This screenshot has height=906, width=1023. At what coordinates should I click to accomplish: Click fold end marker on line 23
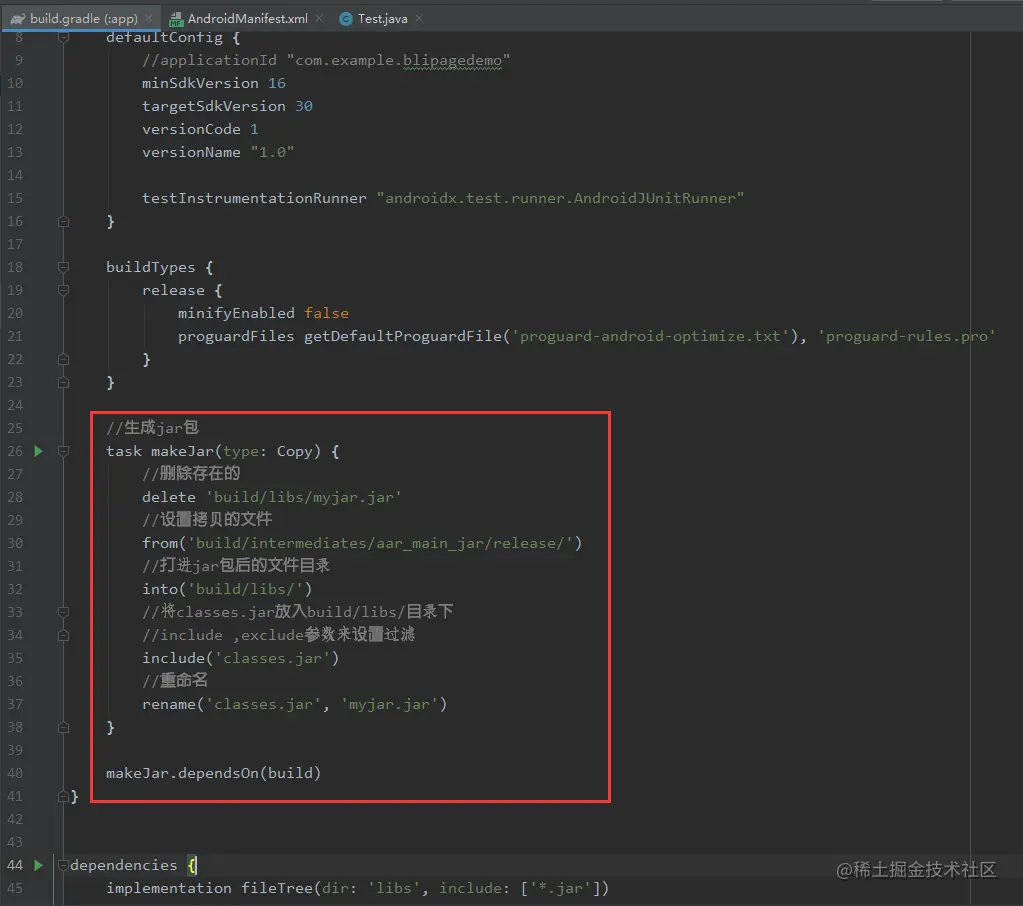(63, 382)
